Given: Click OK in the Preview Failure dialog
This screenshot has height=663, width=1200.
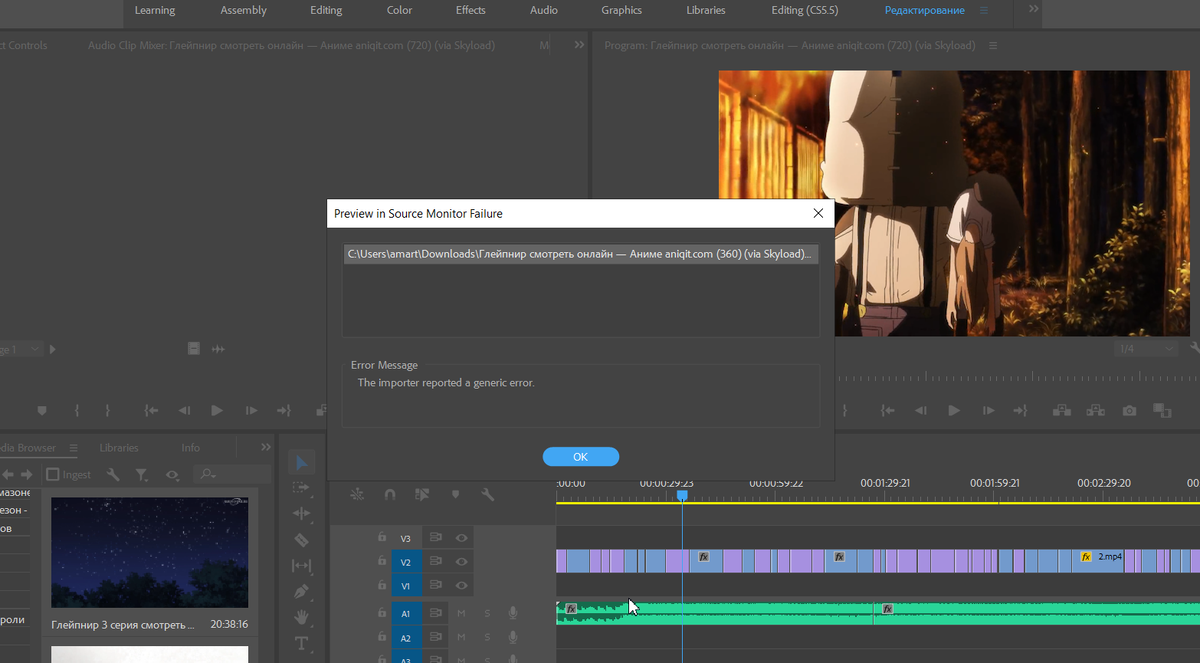Looking at the screenshot, I should [x=580, y=456].
